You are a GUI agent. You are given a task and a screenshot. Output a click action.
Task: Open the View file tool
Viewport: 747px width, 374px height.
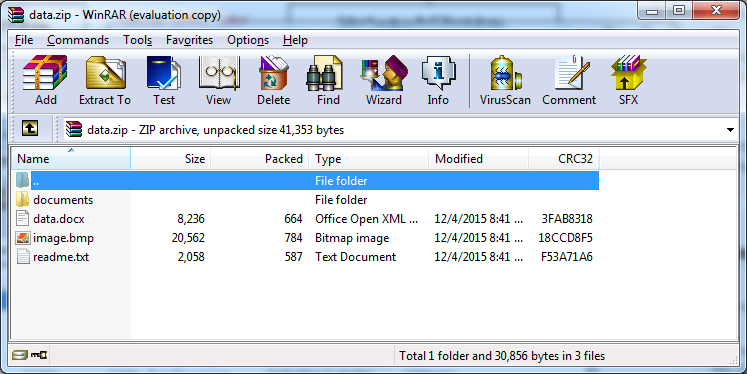218,80
